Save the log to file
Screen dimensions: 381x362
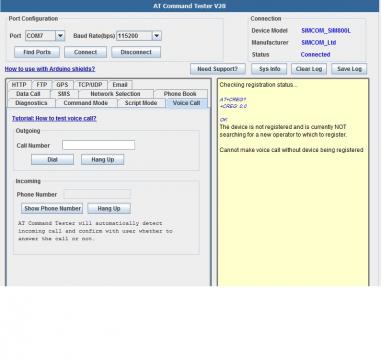click(x=349, y=69)
